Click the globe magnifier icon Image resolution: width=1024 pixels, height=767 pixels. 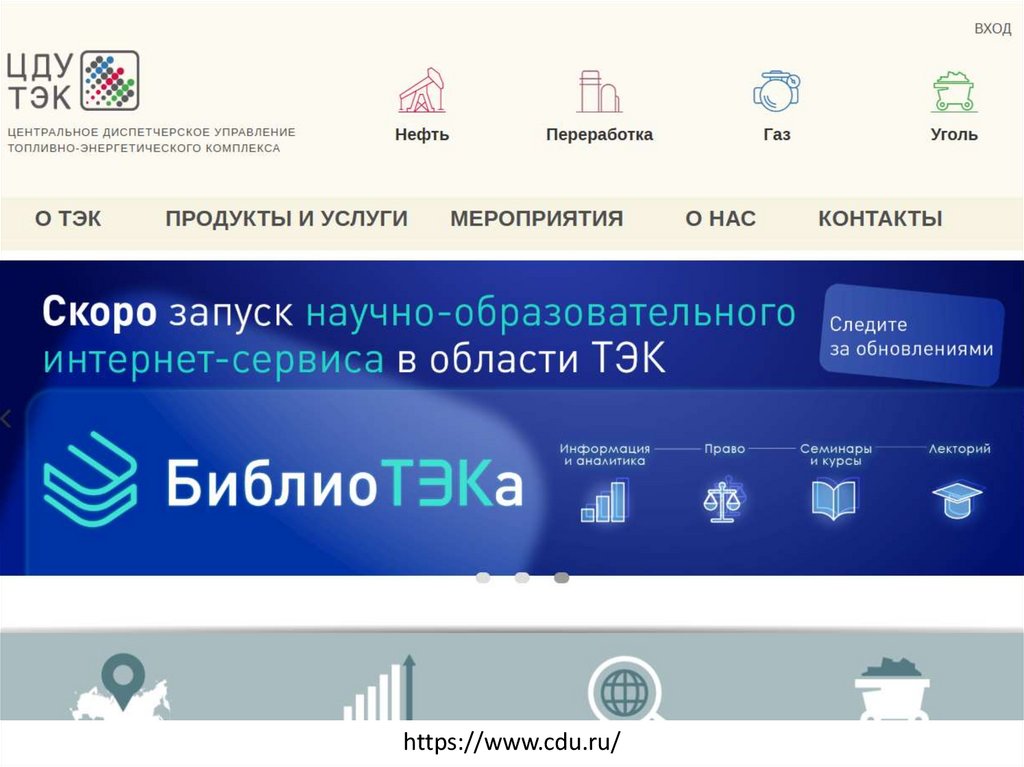[x=626, y=689]
